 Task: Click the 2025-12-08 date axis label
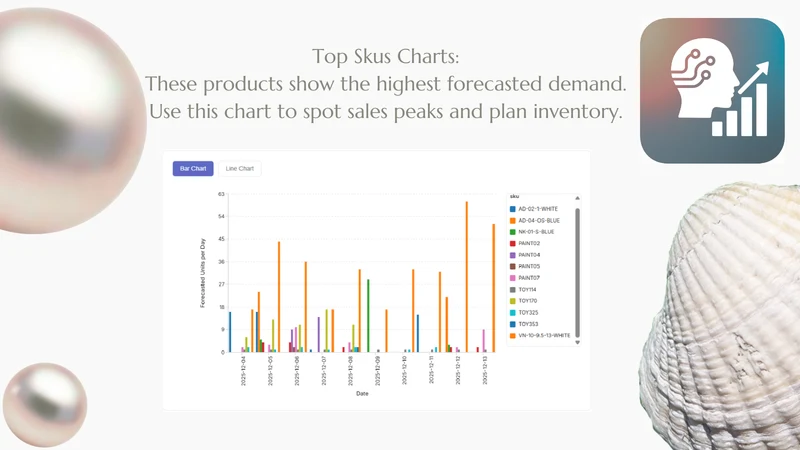(x=351, y=371)
